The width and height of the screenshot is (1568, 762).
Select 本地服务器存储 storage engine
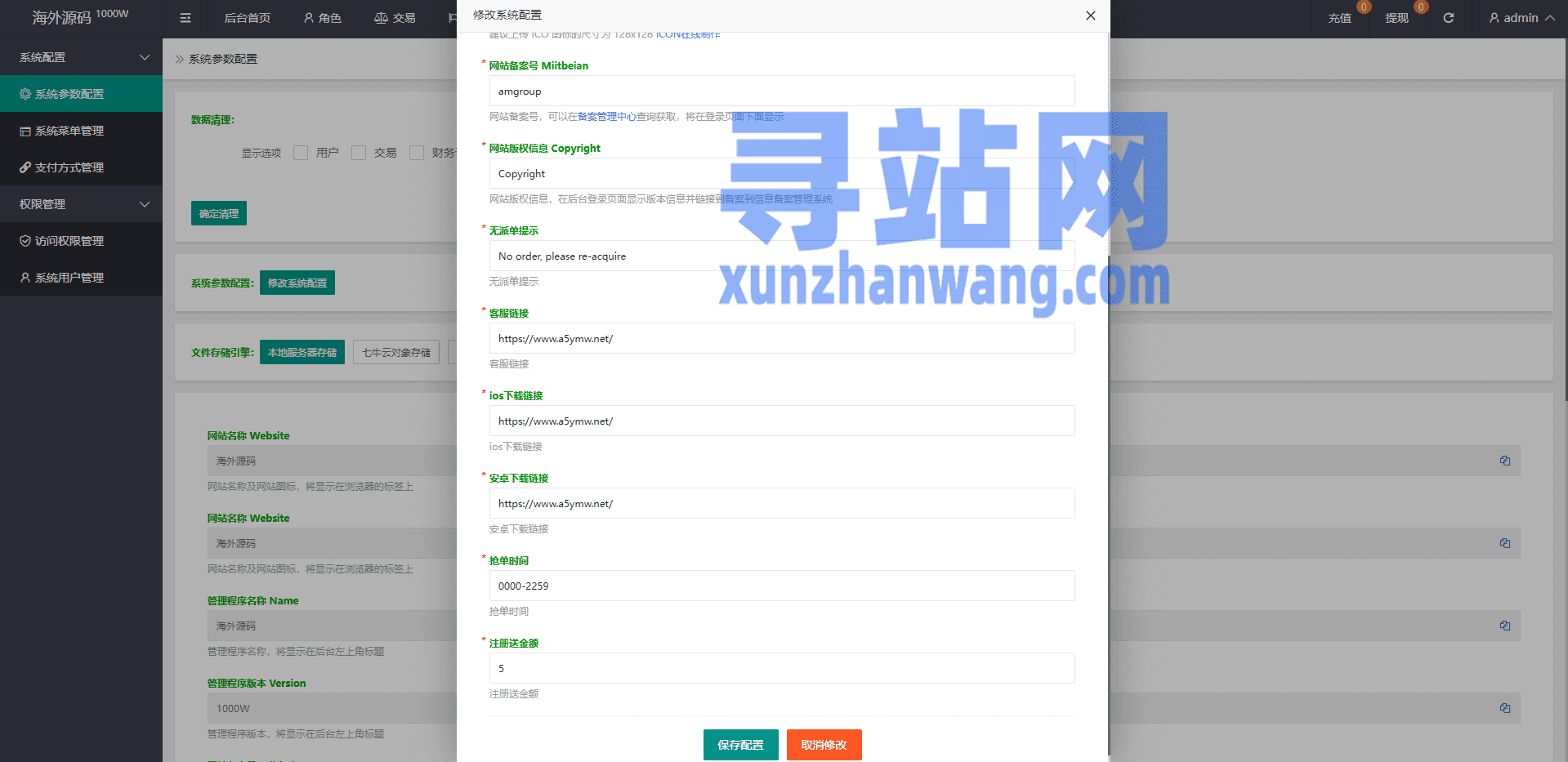click(x=302, y=352)
